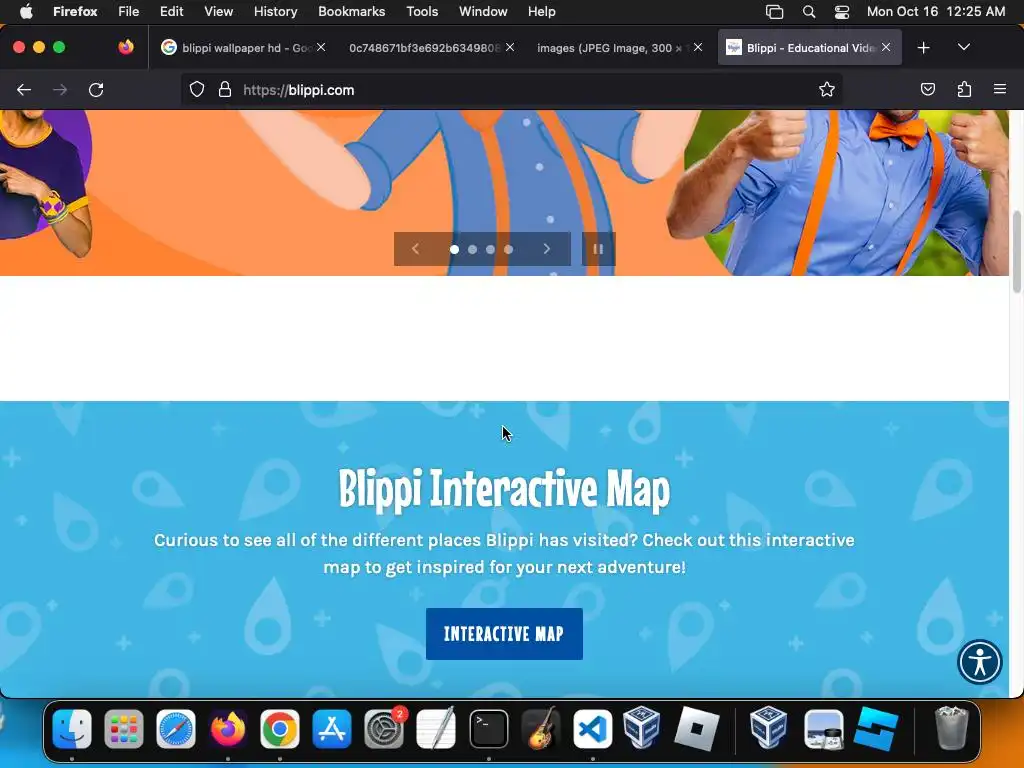
Task: Advance to next carousel slide
Action: 547,249
